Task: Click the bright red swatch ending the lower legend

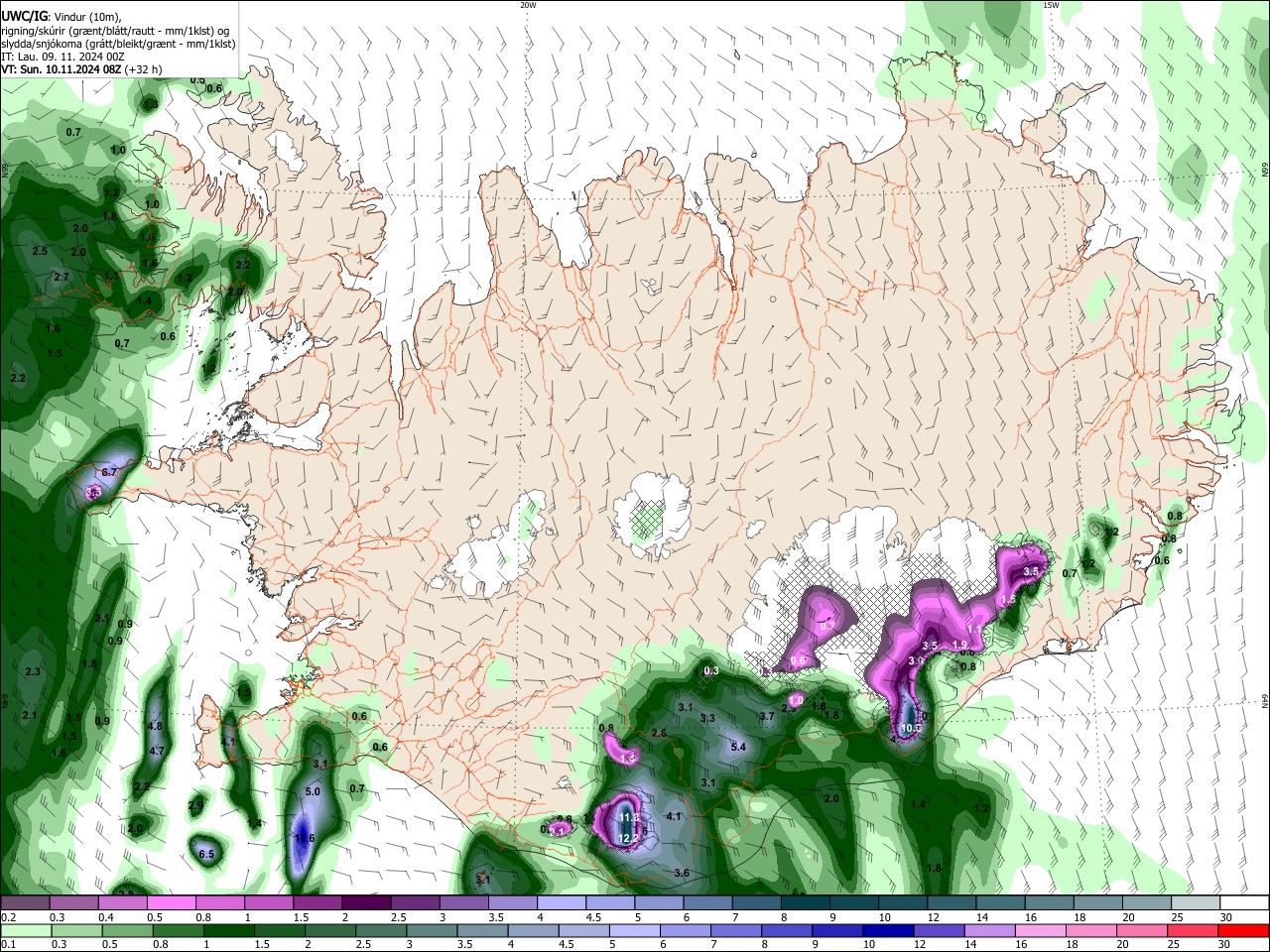Action: tap(1243, 930)
